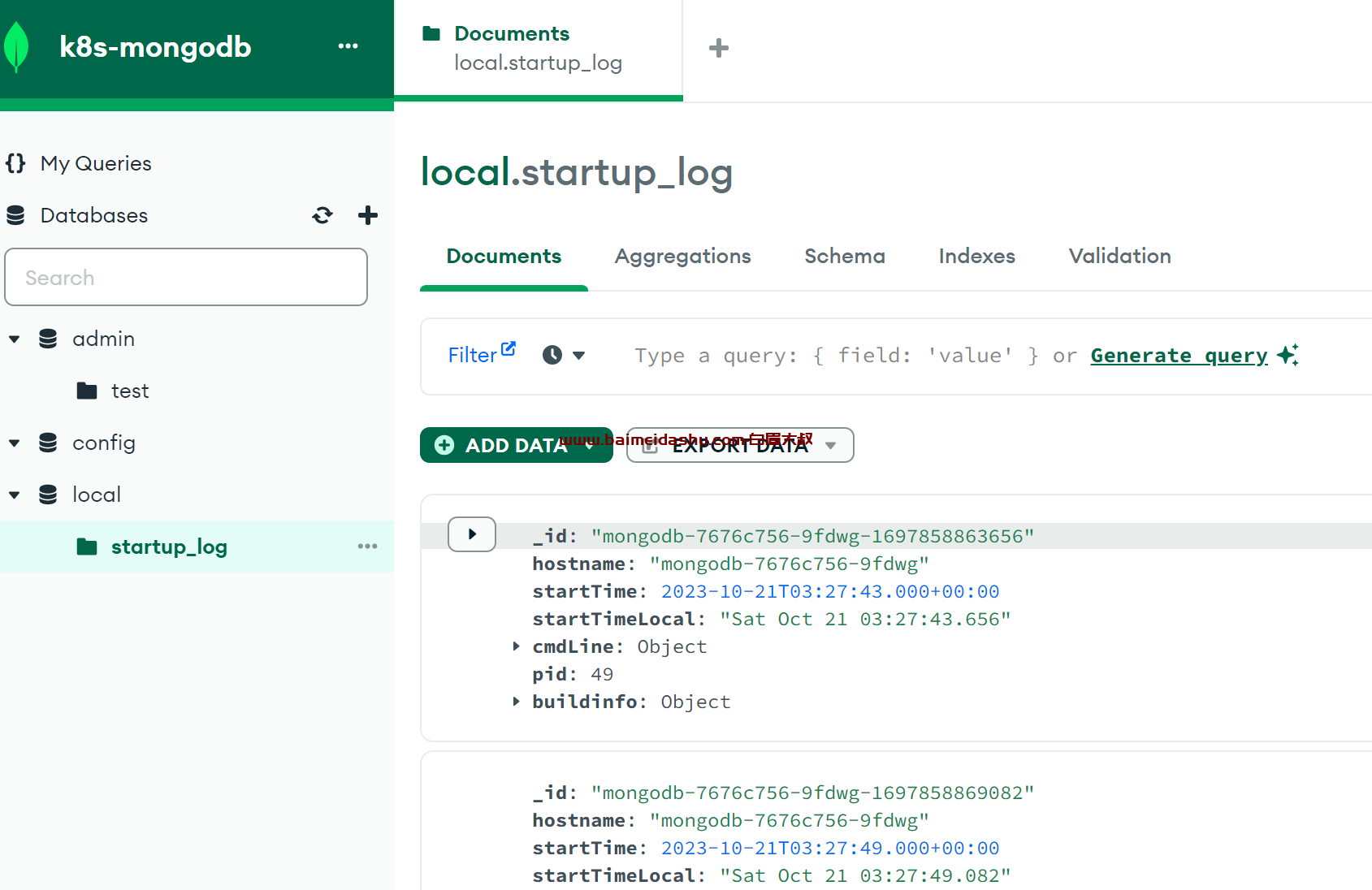Screen dimensions: 1372x890
Task: Create a new database with plus icon
Action: (368, 215)
